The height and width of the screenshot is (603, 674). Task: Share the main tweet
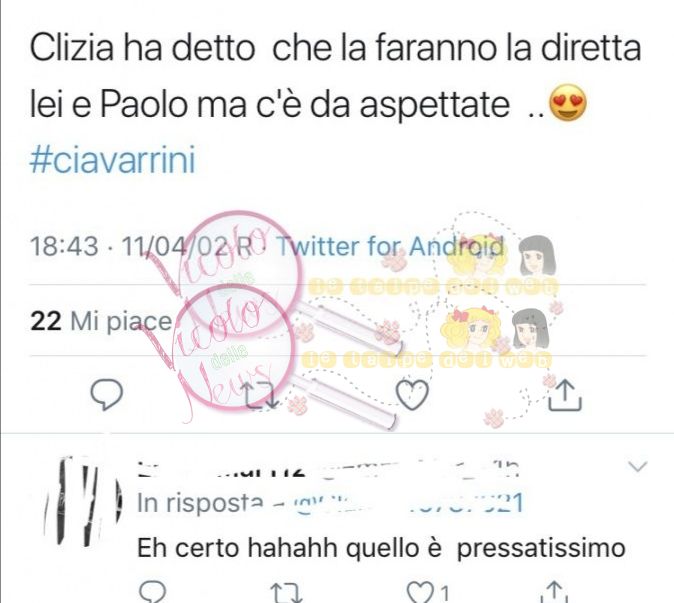point(565,396)
